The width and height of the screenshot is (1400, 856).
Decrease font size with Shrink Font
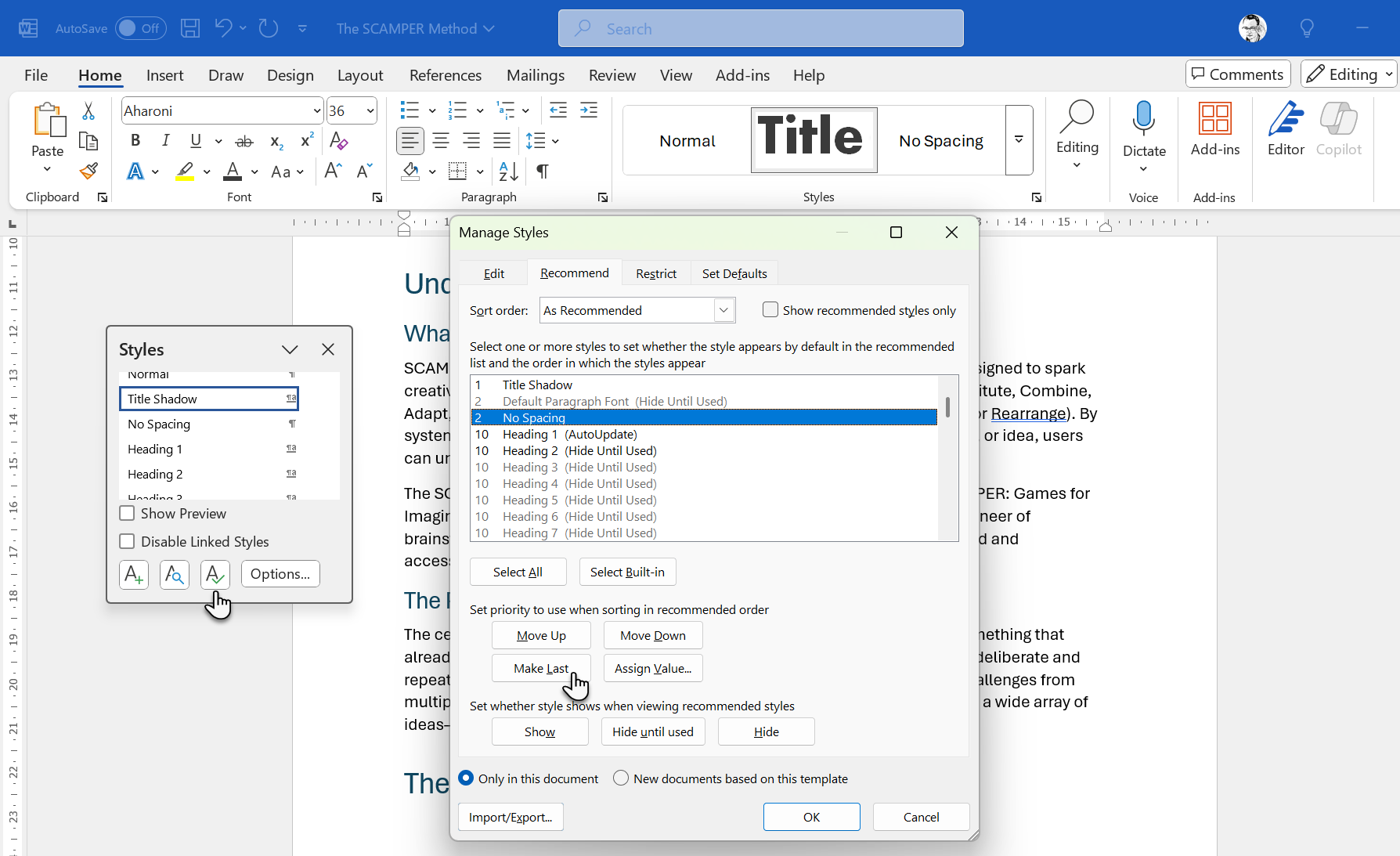click(x=364, y=171)
